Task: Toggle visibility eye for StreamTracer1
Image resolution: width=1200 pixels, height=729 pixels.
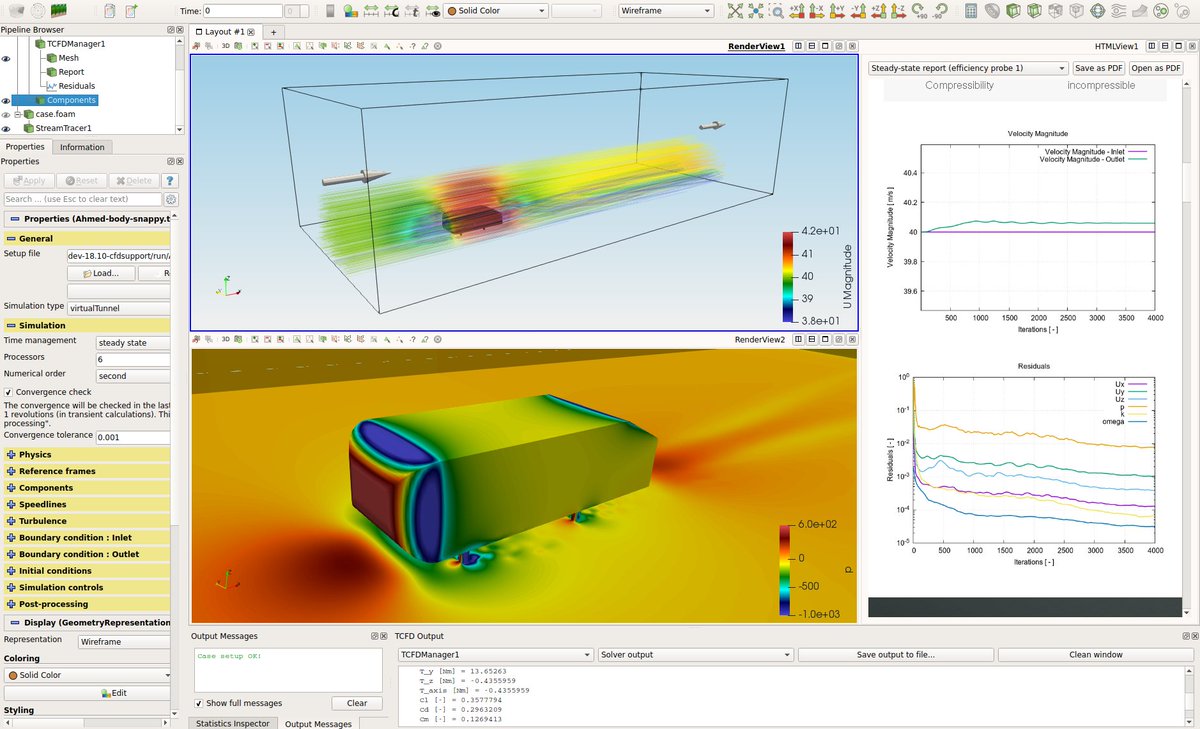Action: (x=7, y=128)
